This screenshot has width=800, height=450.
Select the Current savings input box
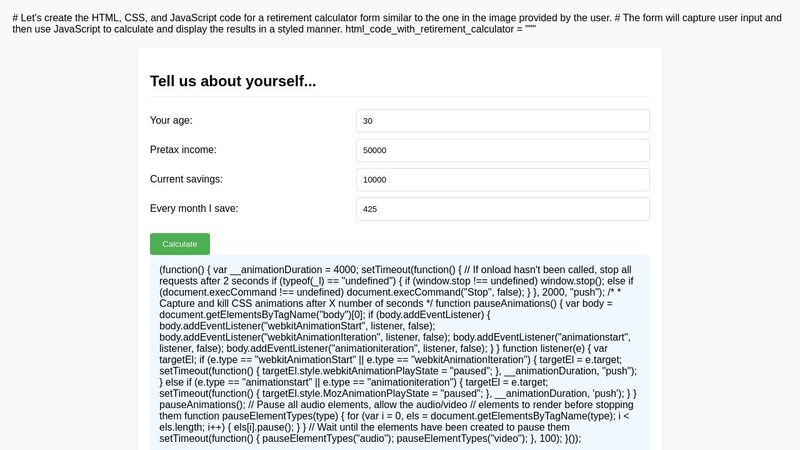click(x=502, y=180)
